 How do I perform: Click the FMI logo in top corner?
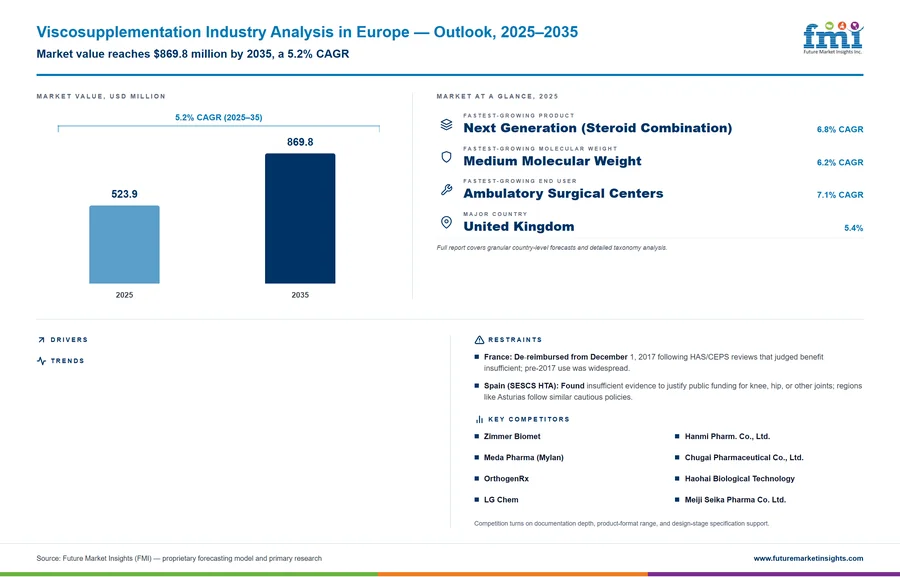click(833, 38)
